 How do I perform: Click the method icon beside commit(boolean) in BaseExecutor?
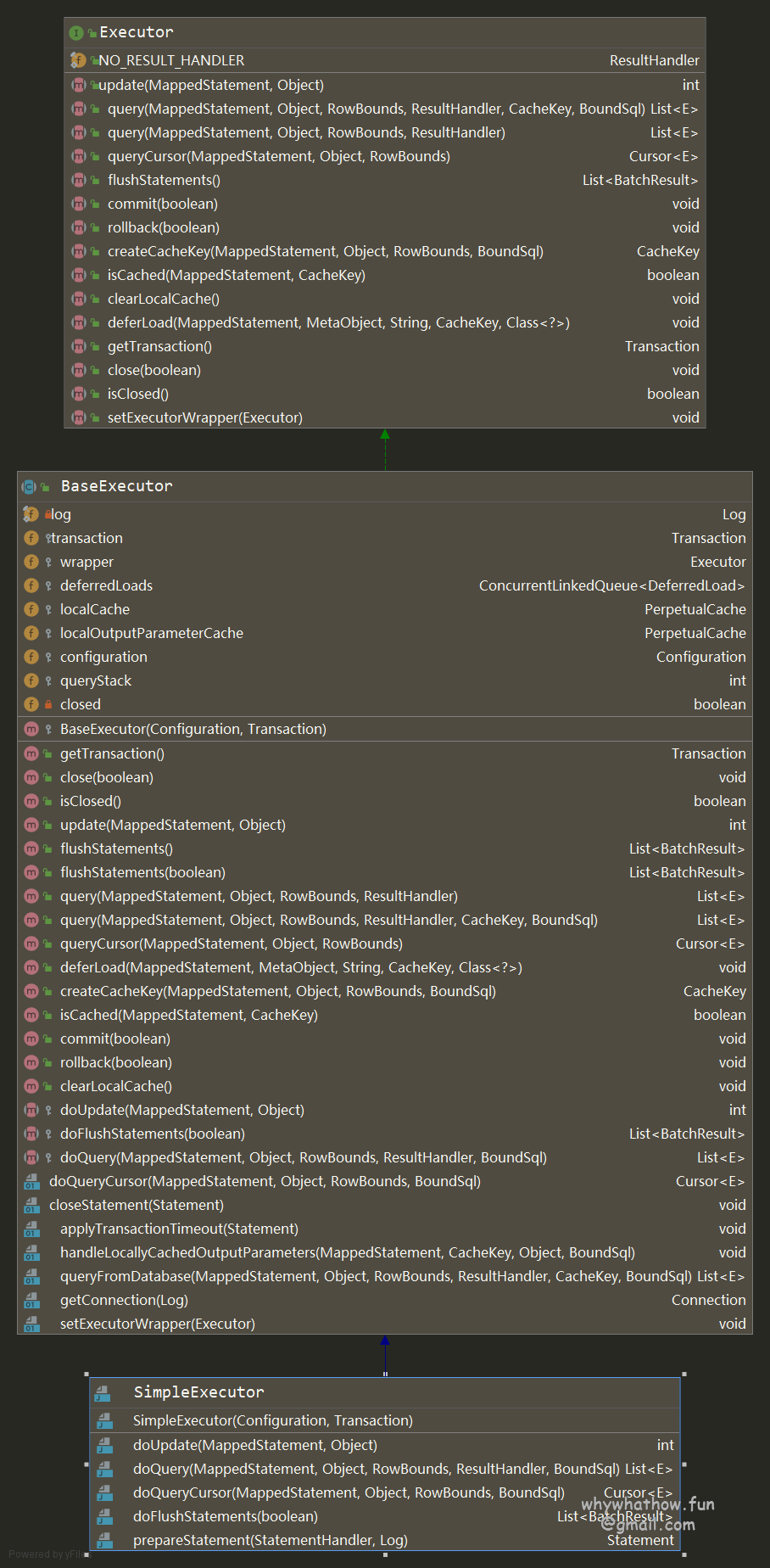coord(31,1039)
